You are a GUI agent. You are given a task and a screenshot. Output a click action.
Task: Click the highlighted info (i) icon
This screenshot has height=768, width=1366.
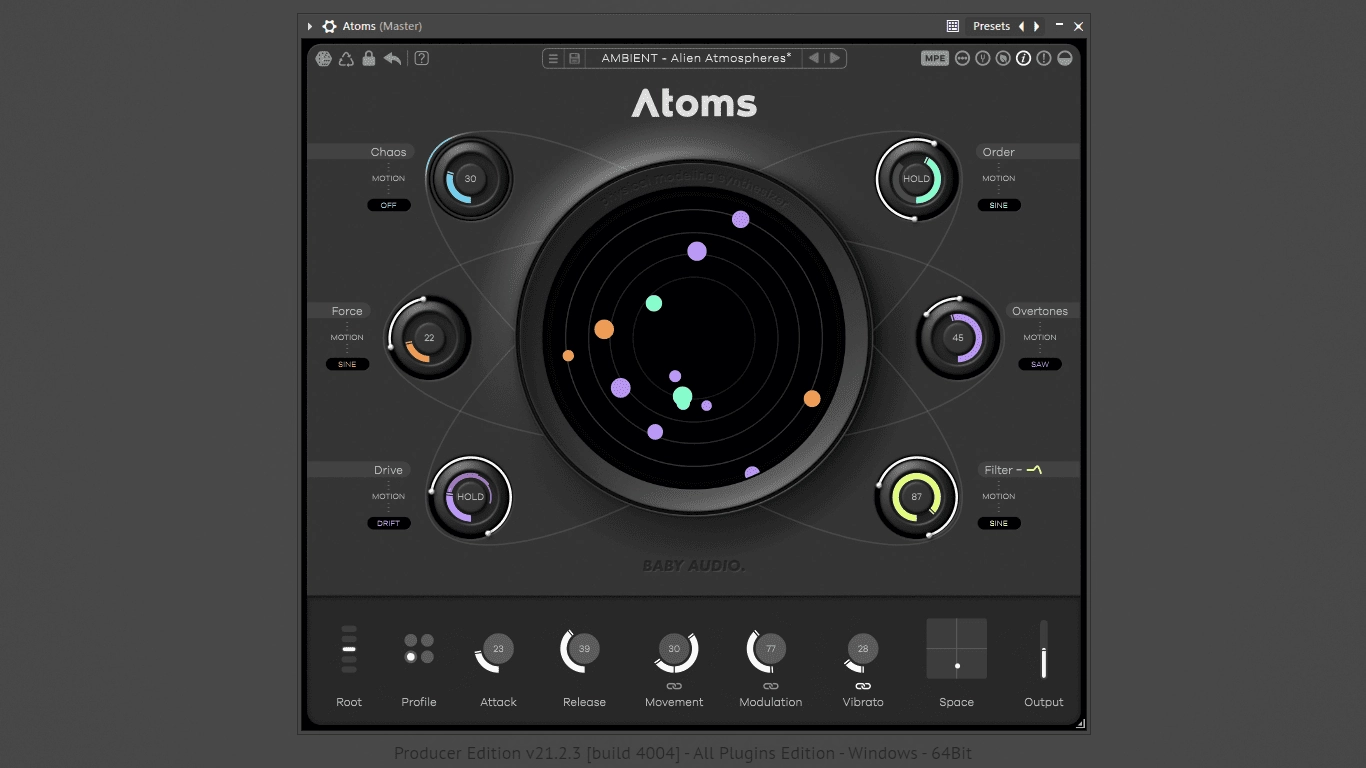coord(1023,58)
